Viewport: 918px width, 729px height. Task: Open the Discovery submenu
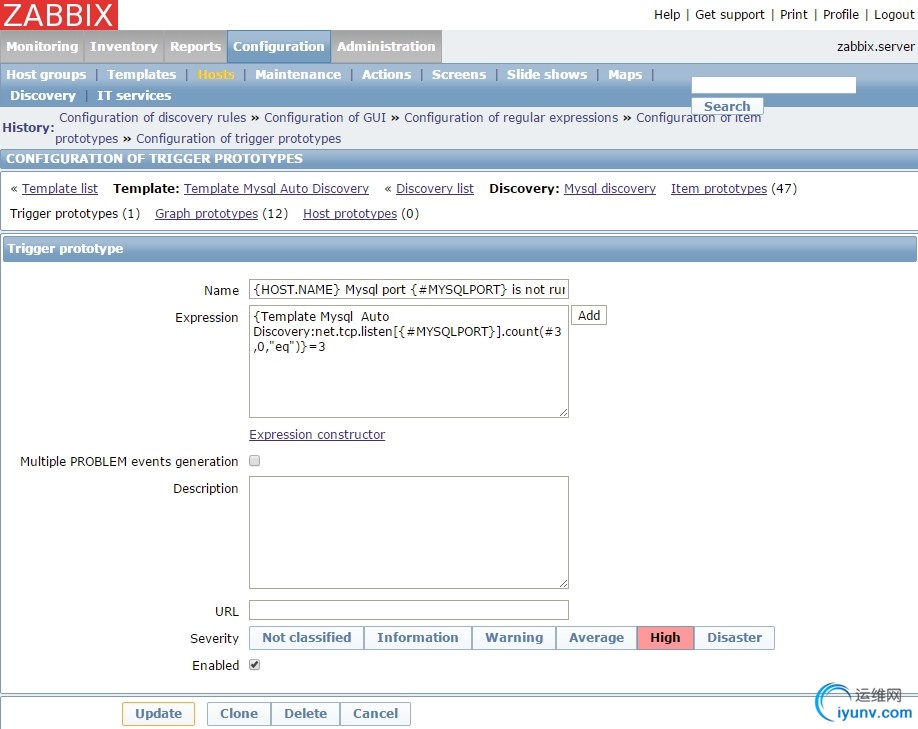(43, 95)
